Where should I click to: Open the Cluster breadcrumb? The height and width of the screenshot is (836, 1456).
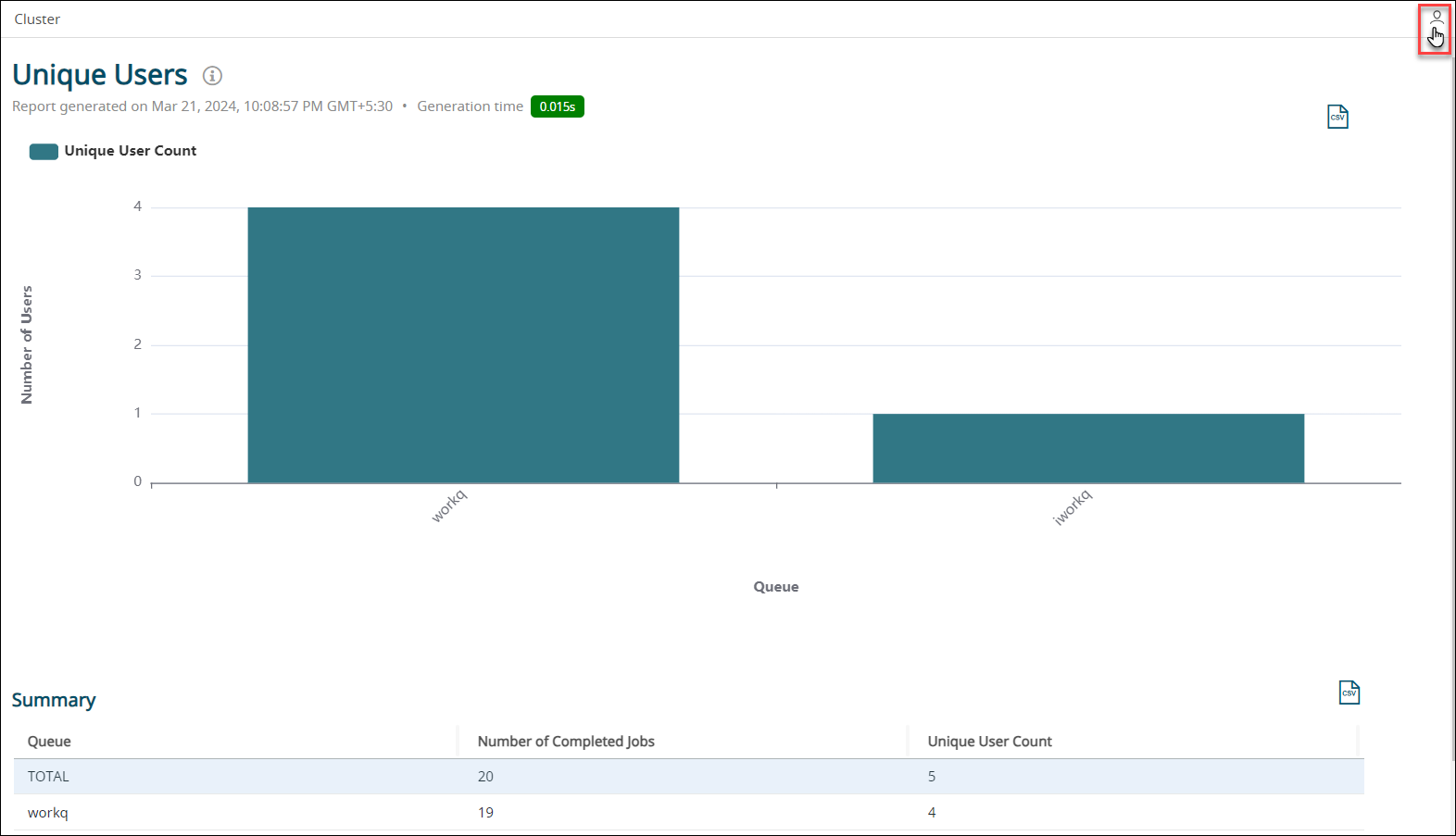tap(37, 19)
